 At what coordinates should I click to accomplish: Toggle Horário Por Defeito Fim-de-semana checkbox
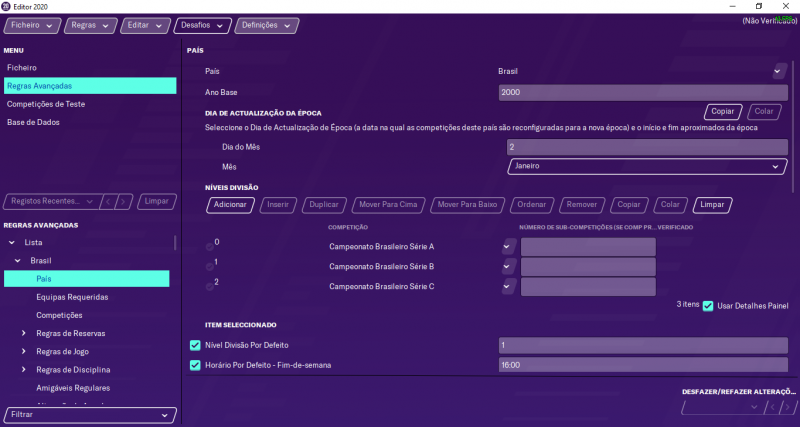point(195,365)
